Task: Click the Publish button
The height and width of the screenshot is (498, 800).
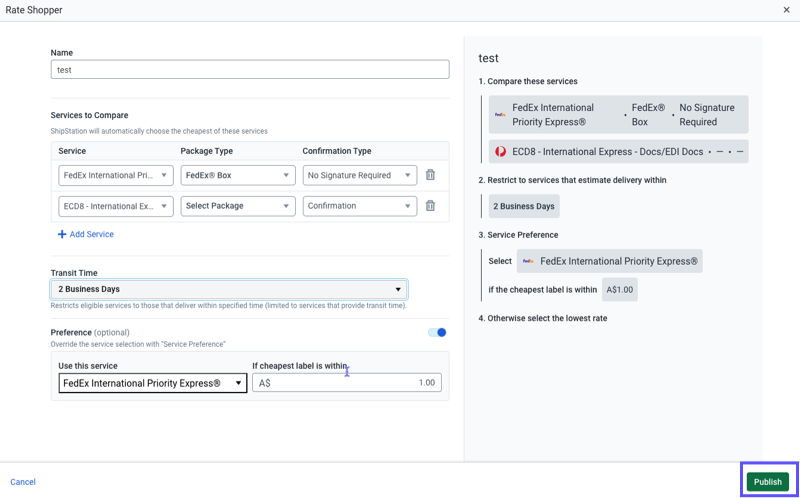Action: (767, 482)
